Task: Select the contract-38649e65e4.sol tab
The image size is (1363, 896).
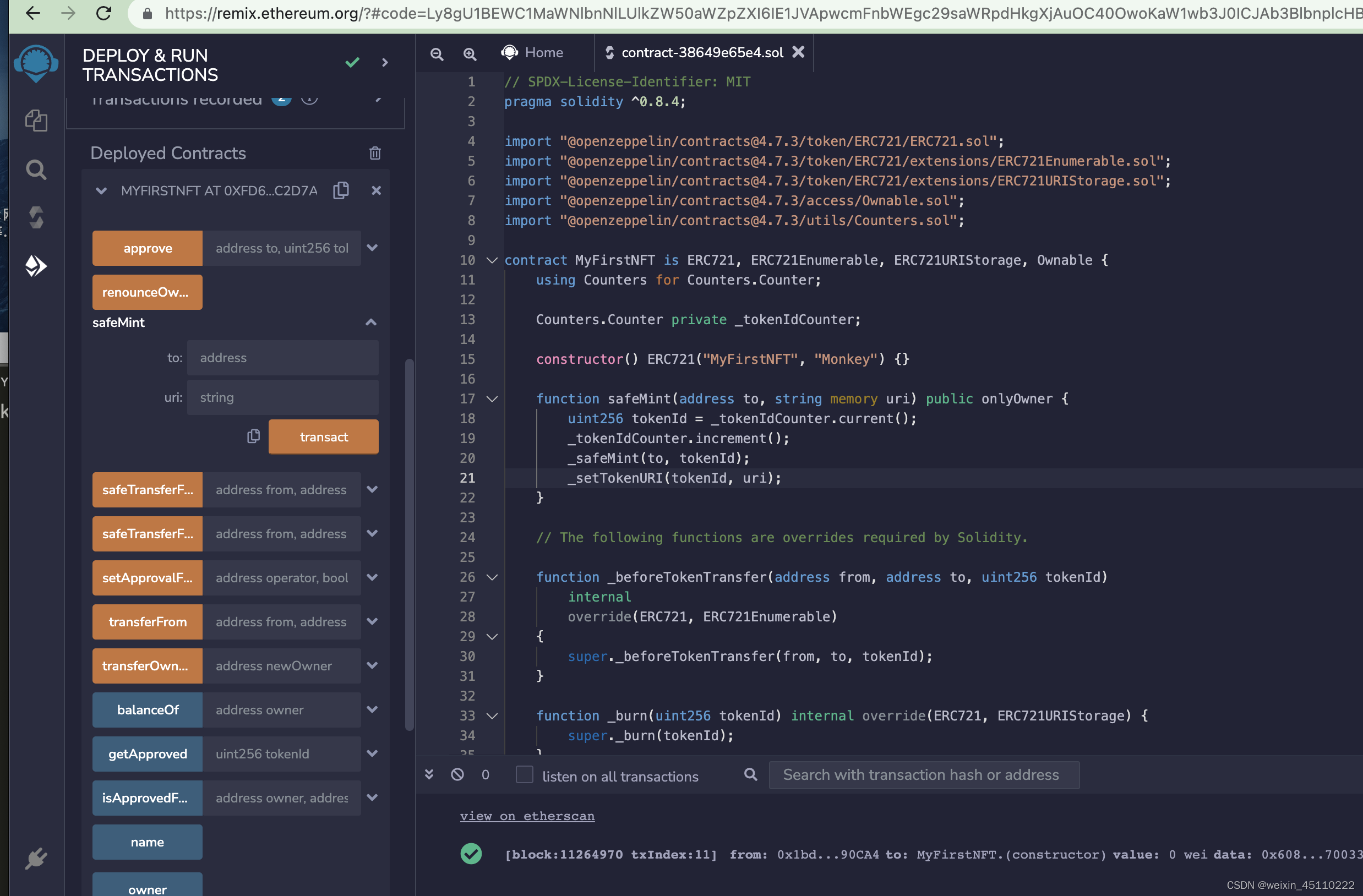Action: coord(701,53)
